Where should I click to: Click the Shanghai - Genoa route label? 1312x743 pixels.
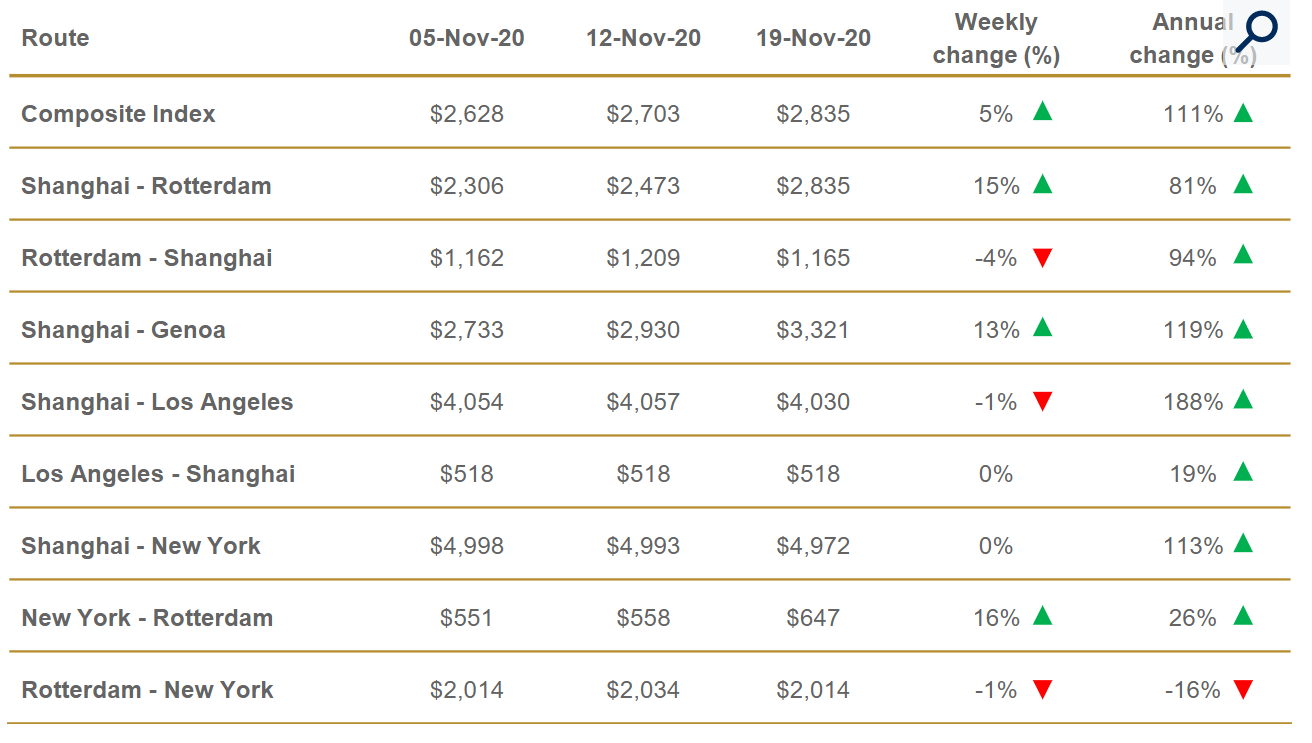point(123,330)
